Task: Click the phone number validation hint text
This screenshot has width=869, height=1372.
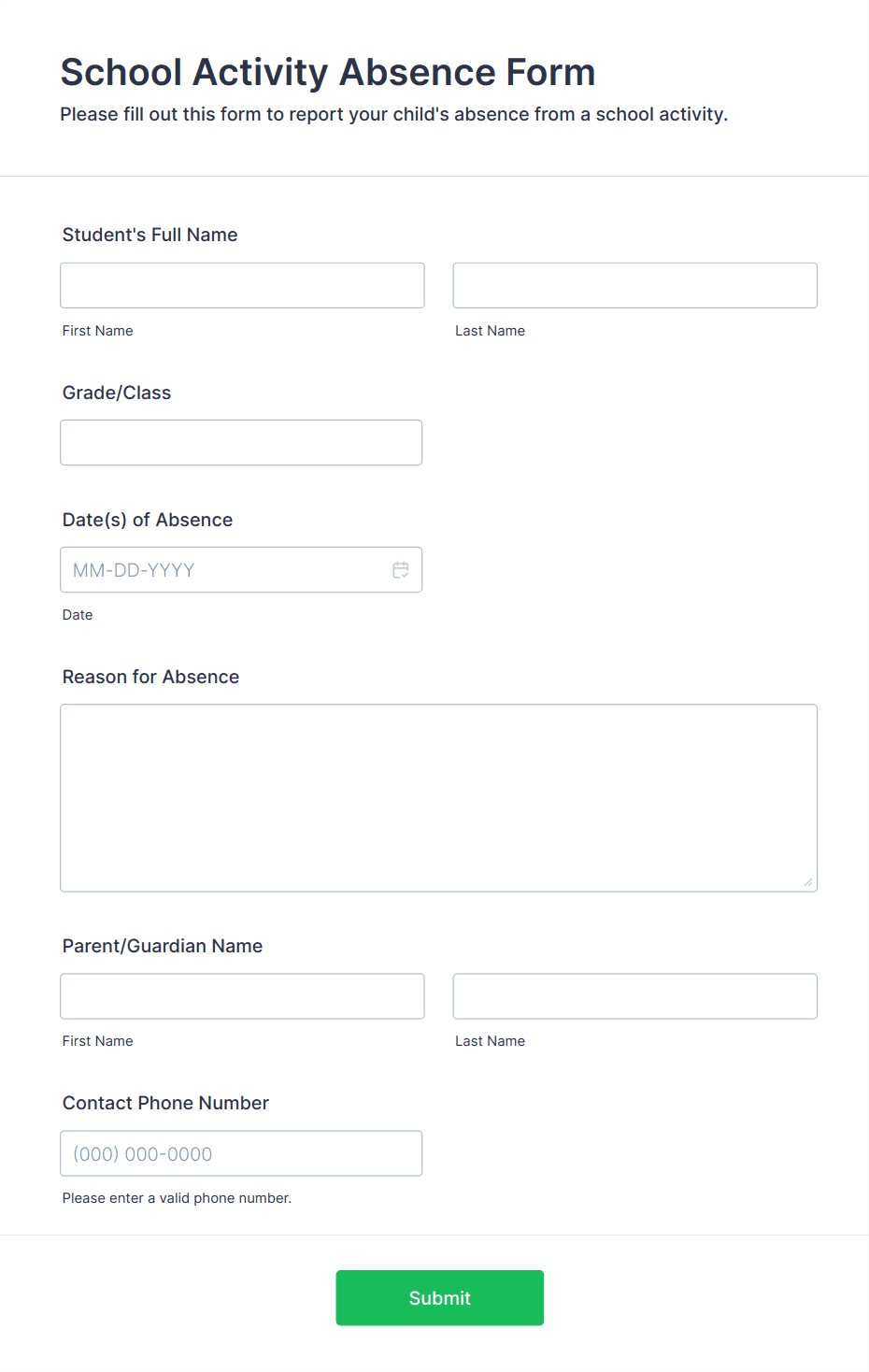Action: point(177,1197)
